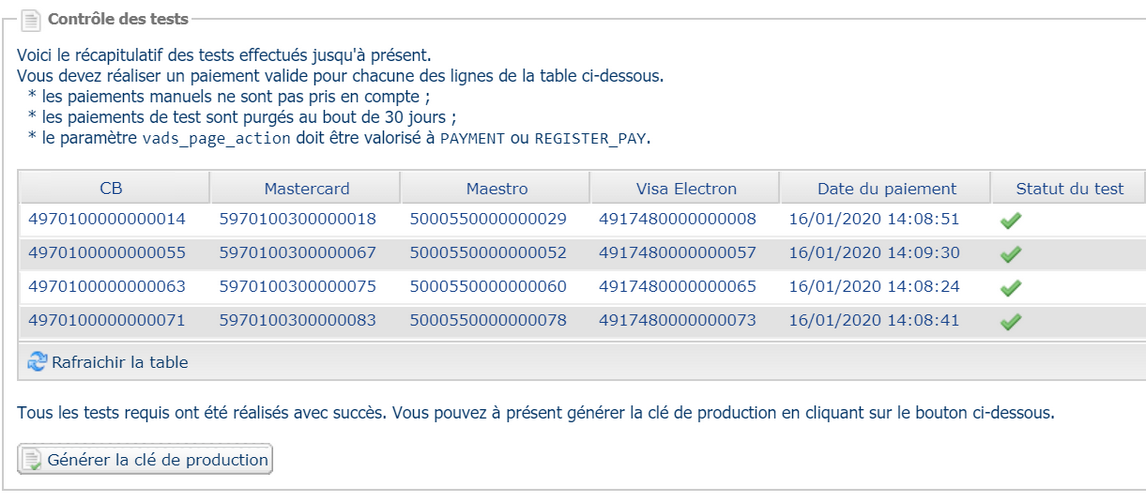Click the Rafraichir la table link

tap(119, 362)
